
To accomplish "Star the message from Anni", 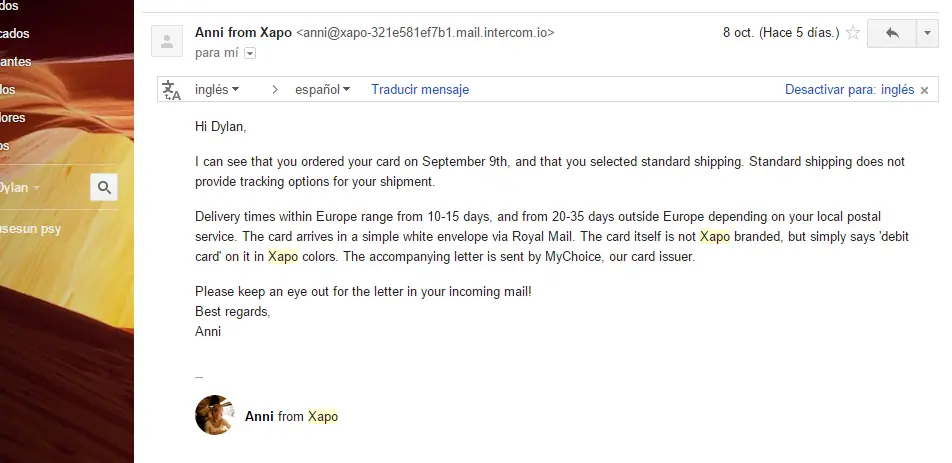I will tap(852, 33).
